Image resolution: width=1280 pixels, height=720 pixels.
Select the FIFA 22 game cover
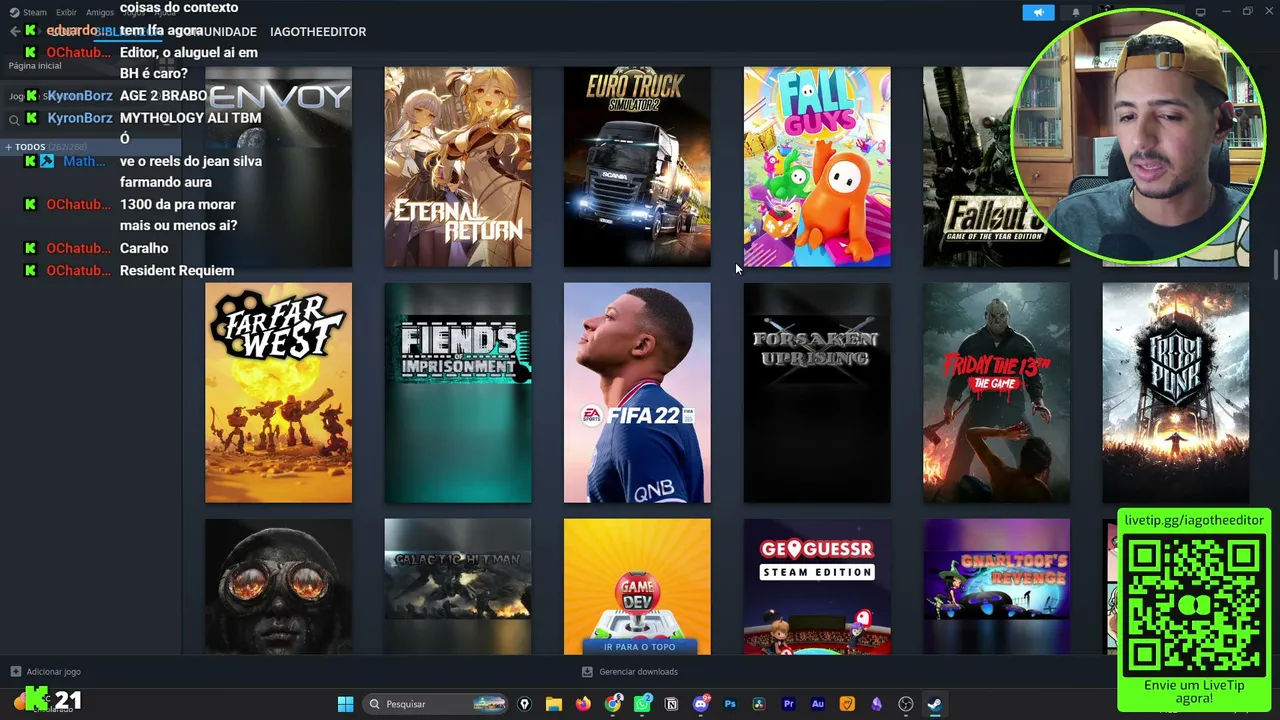click(637, 393)
